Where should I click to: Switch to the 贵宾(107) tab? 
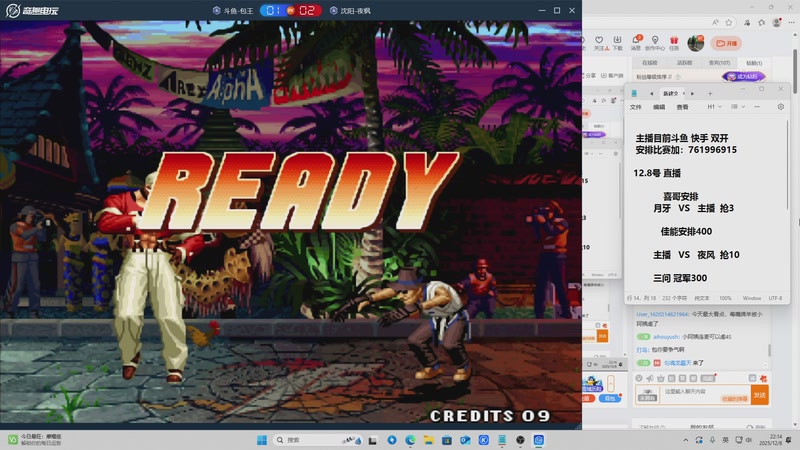tap(719, 63)
